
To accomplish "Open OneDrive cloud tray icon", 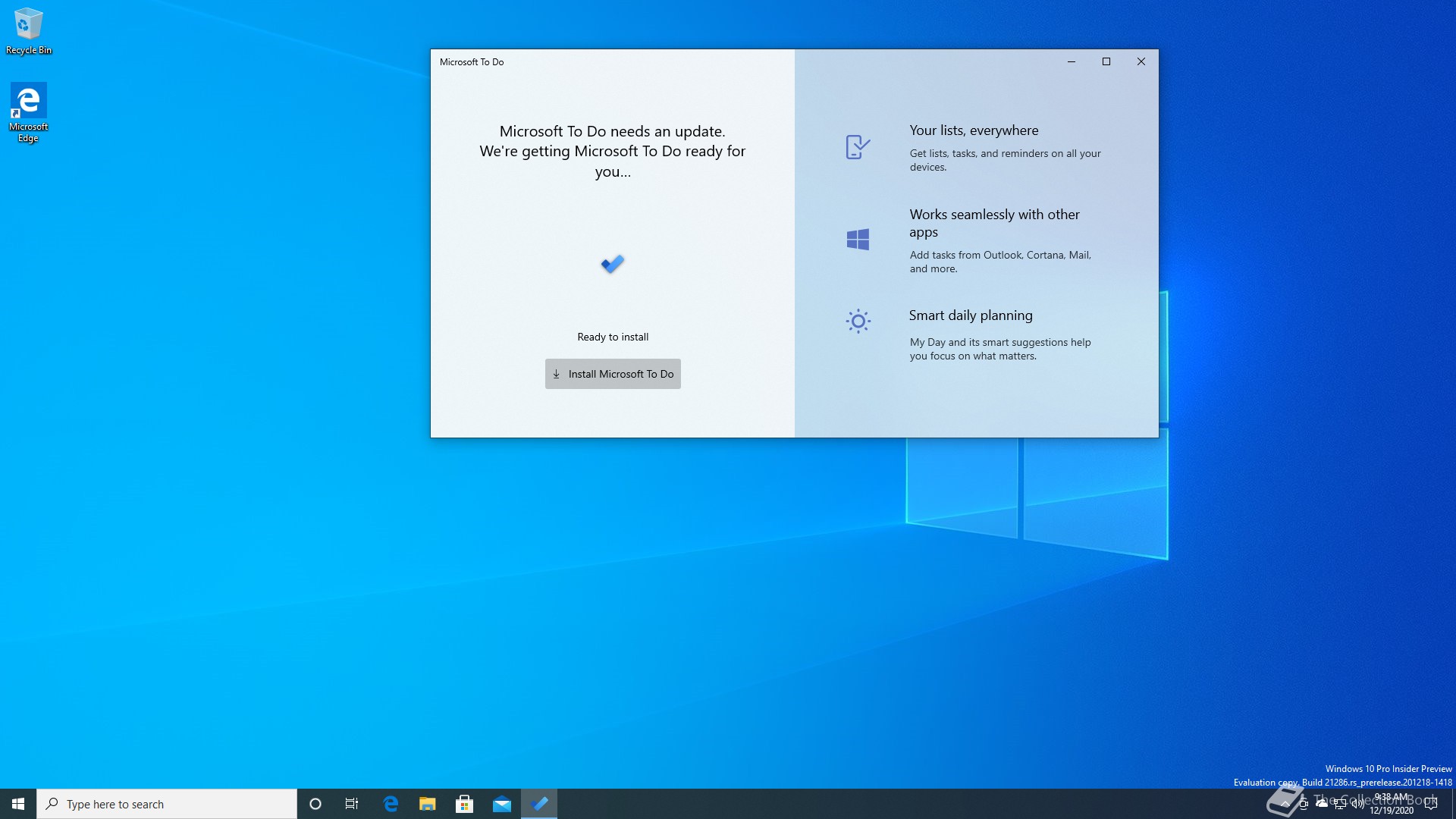I will coord(1322,803).
